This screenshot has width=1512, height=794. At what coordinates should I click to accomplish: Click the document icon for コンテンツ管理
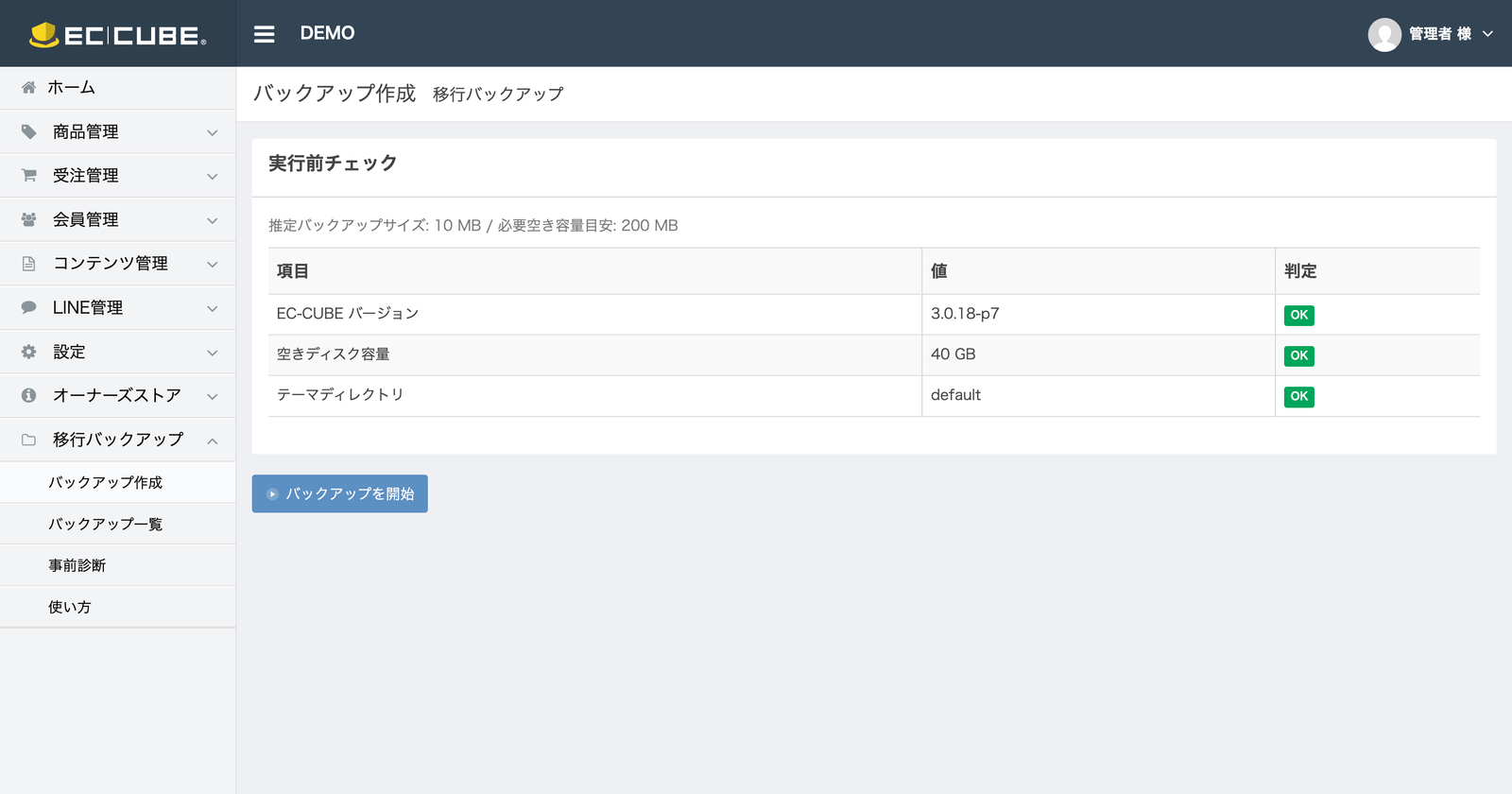coord(29,264)
